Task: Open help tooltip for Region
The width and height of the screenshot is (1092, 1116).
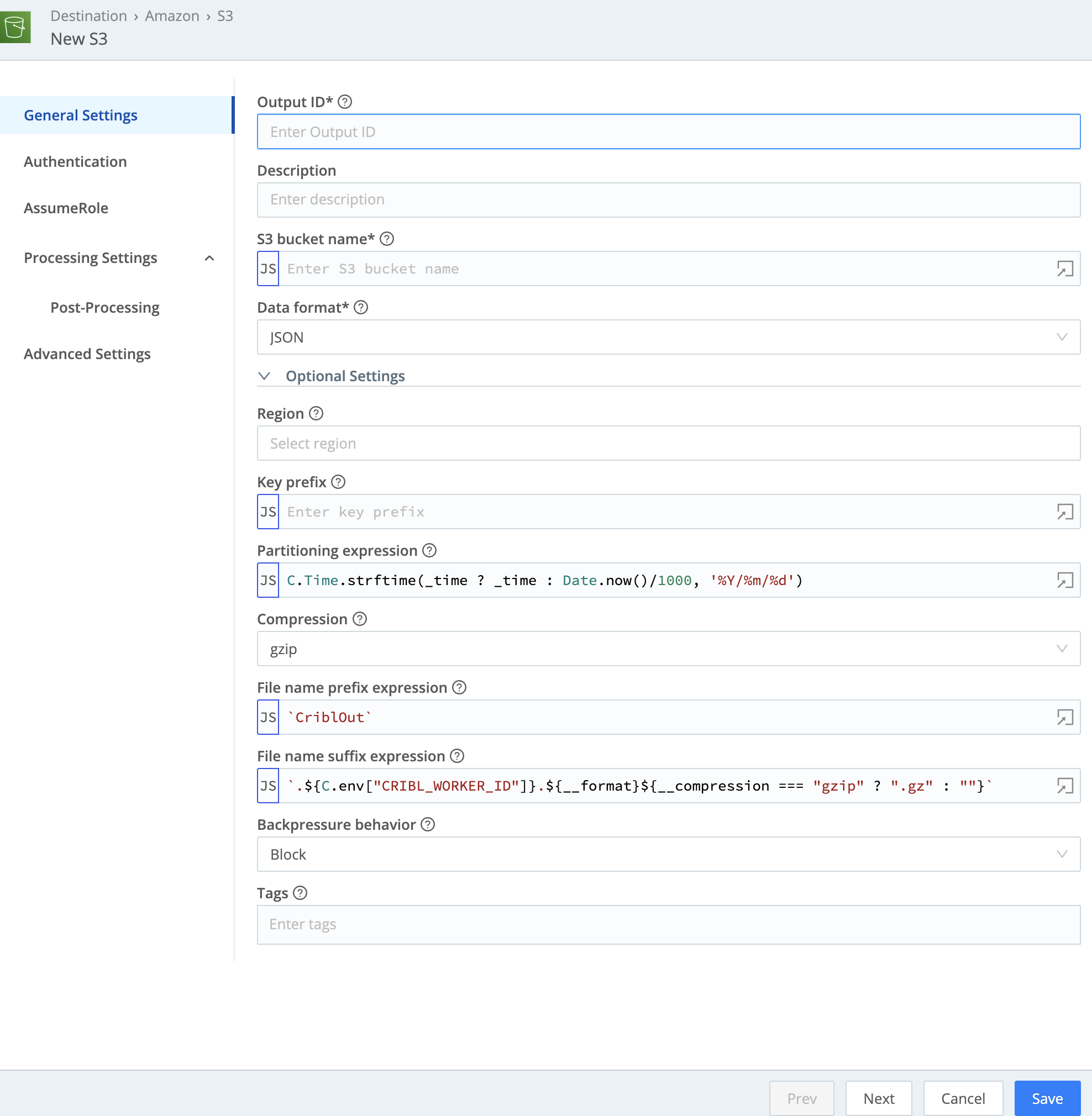Action: click(x=316, y=413)
